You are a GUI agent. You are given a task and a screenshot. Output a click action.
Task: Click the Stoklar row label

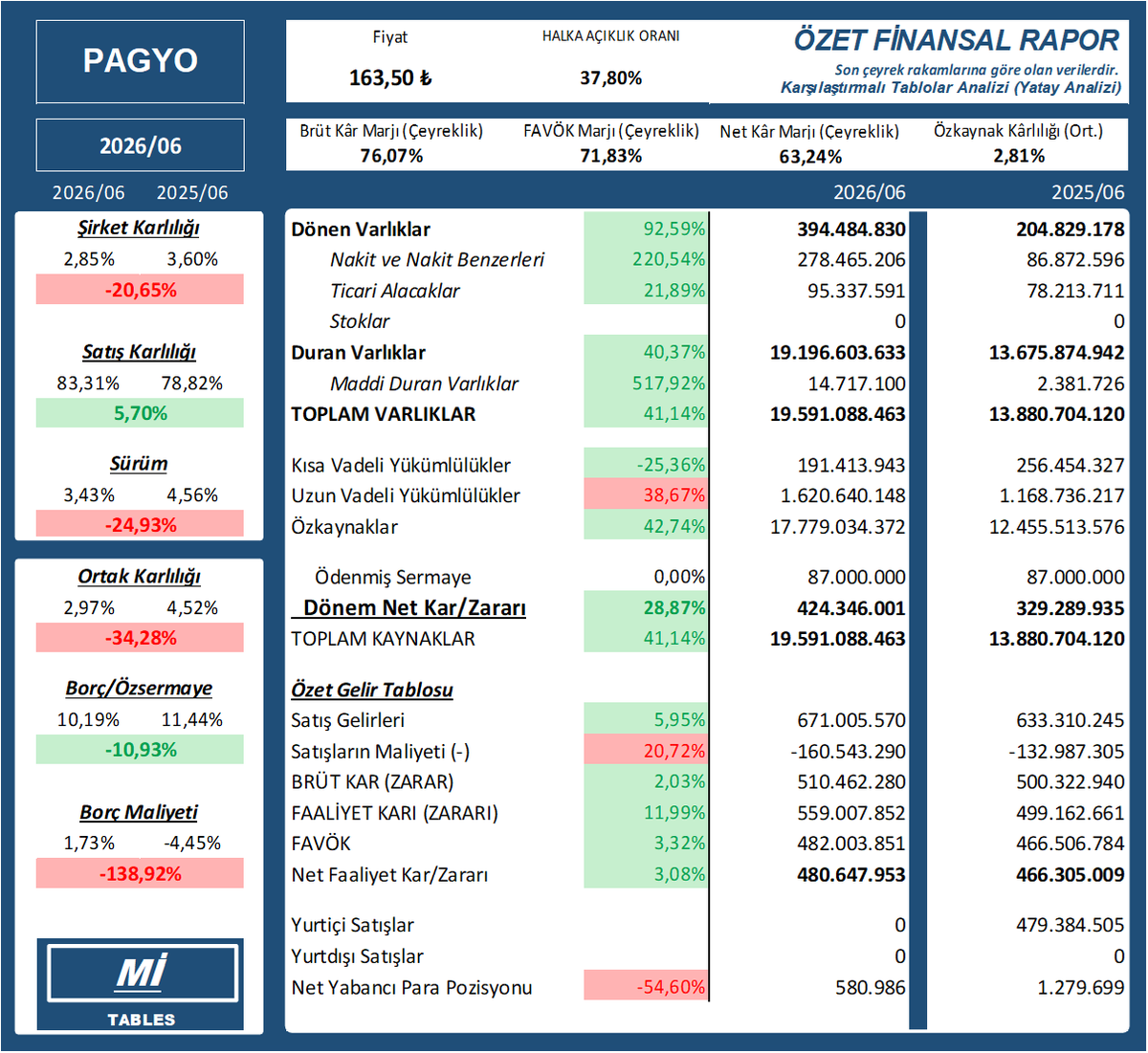(360, 321)
